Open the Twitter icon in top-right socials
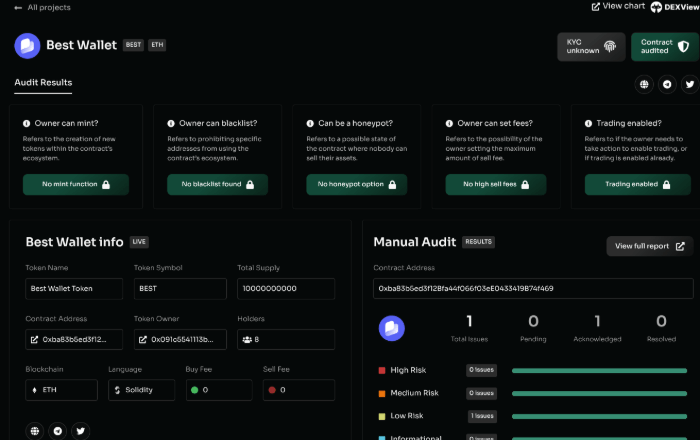The height and width of the screenshot is (440, 700). click(687, 85)
